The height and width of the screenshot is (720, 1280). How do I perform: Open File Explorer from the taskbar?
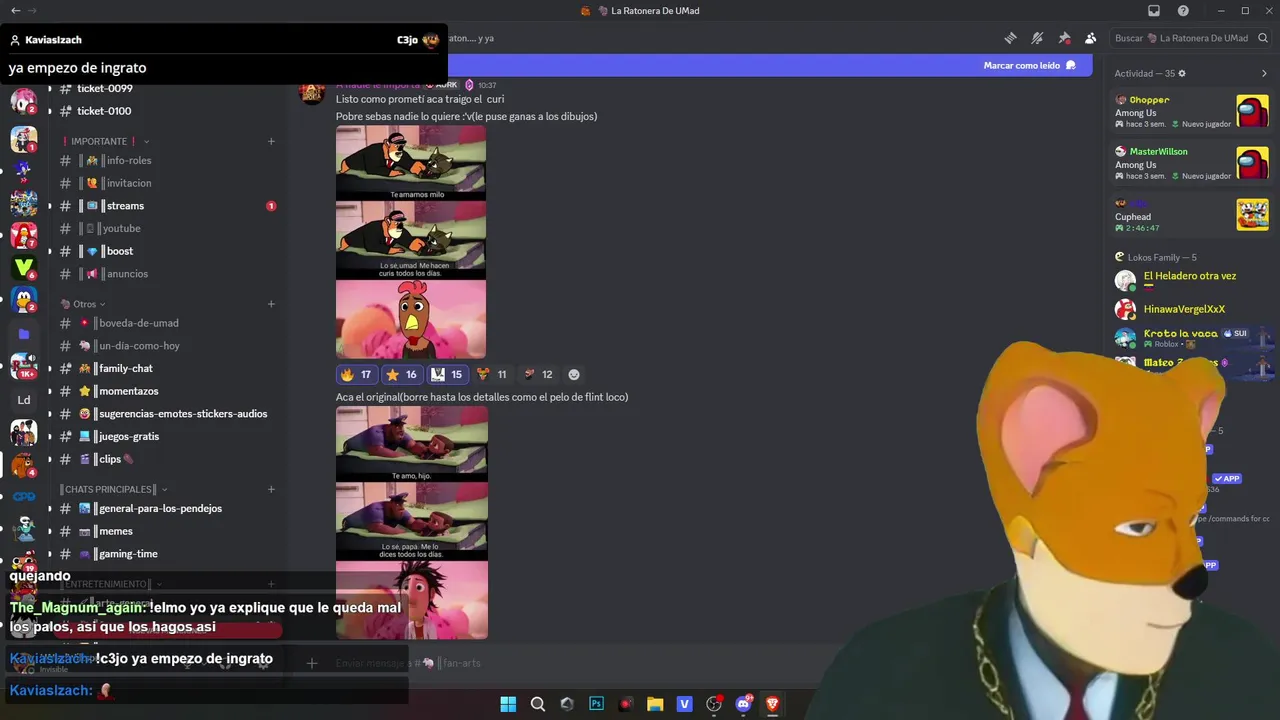coord(655,704)
